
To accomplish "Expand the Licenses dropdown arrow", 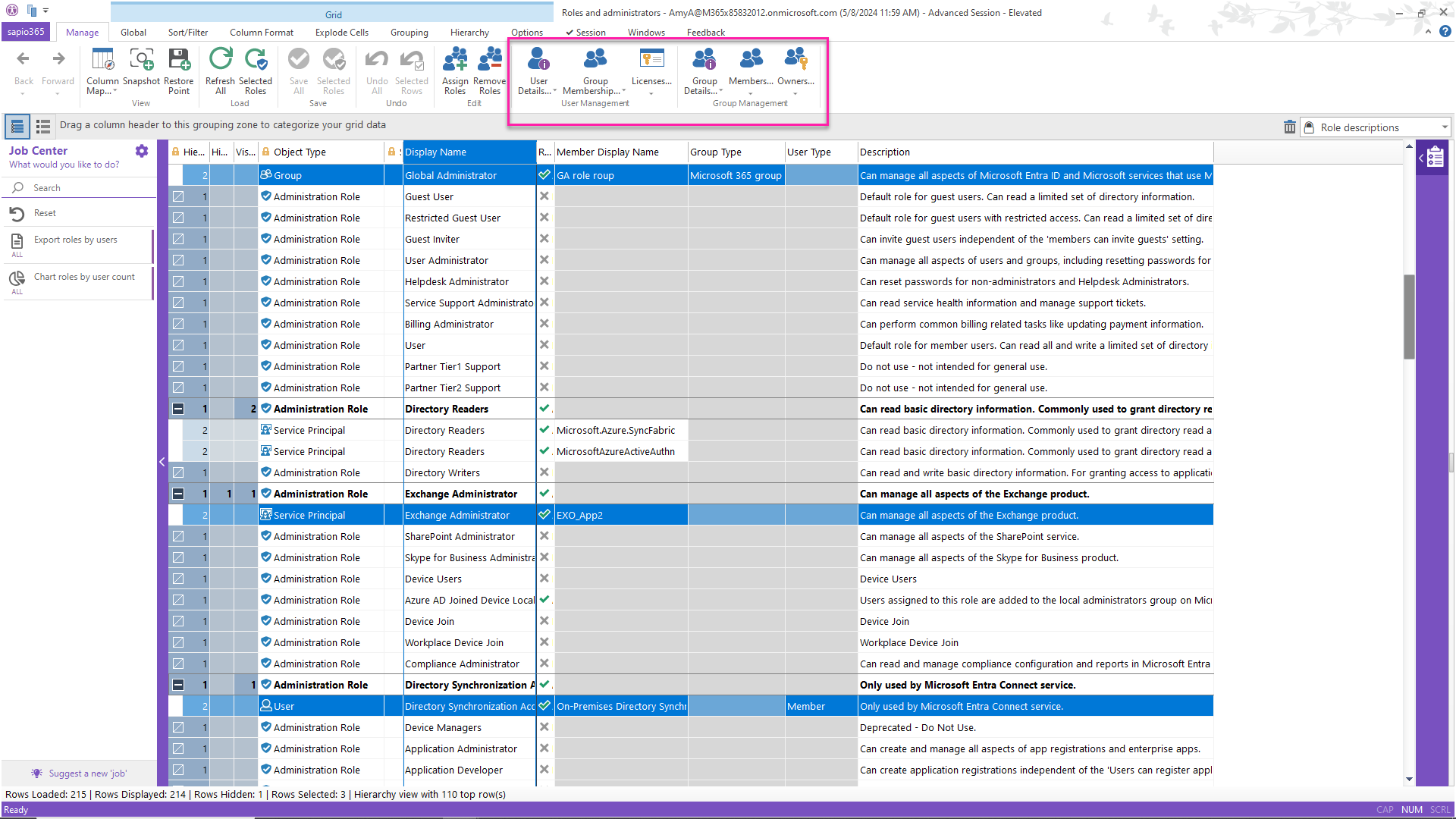I will tap(651, 94).
